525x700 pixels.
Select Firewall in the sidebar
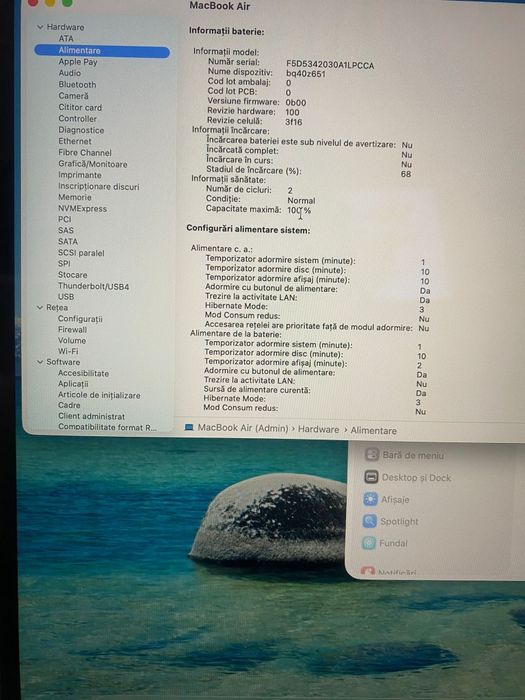(x=72, y=329)
